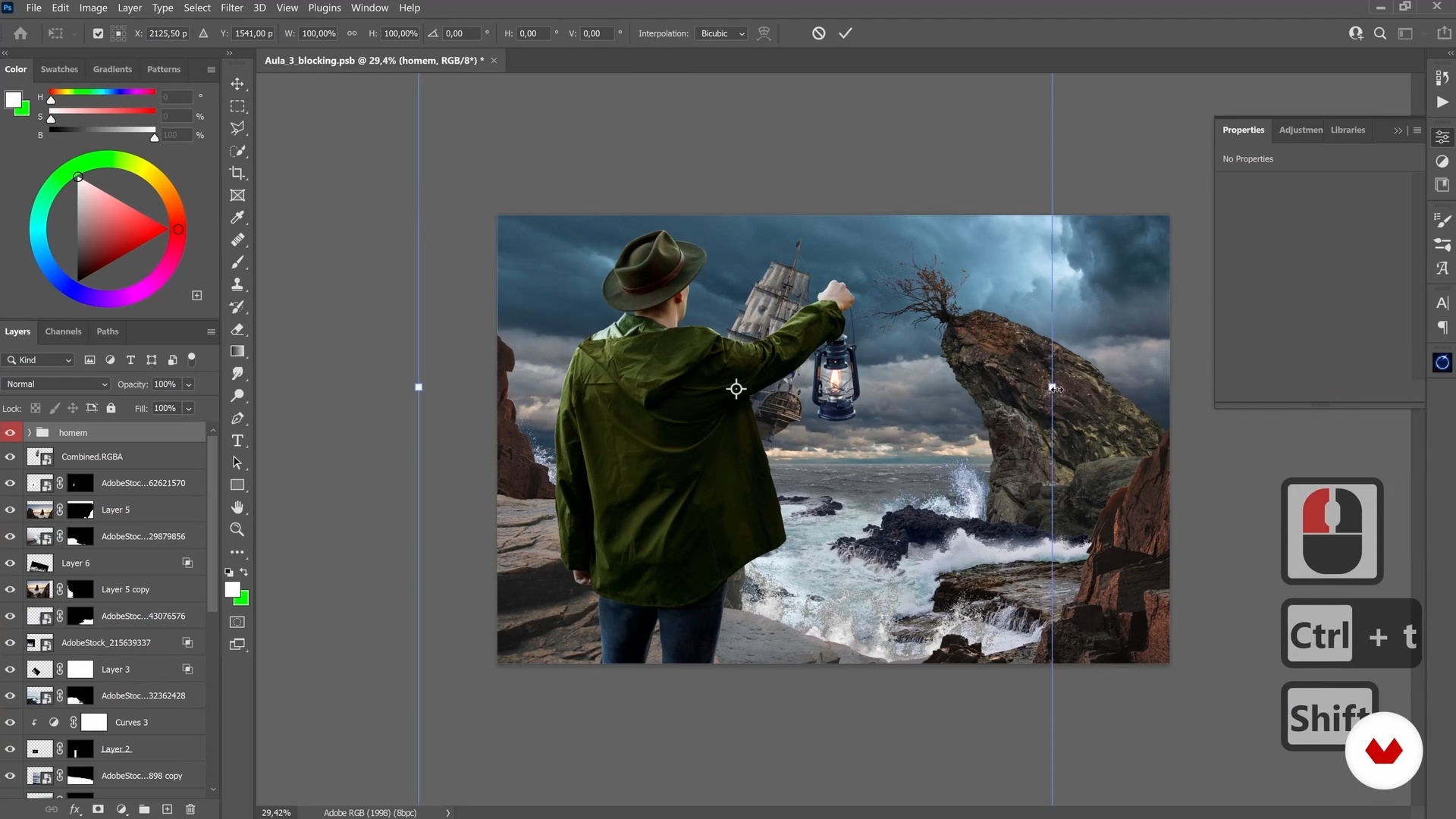
Task: Hide the Combined.RGBA layer
Action: 10,457
